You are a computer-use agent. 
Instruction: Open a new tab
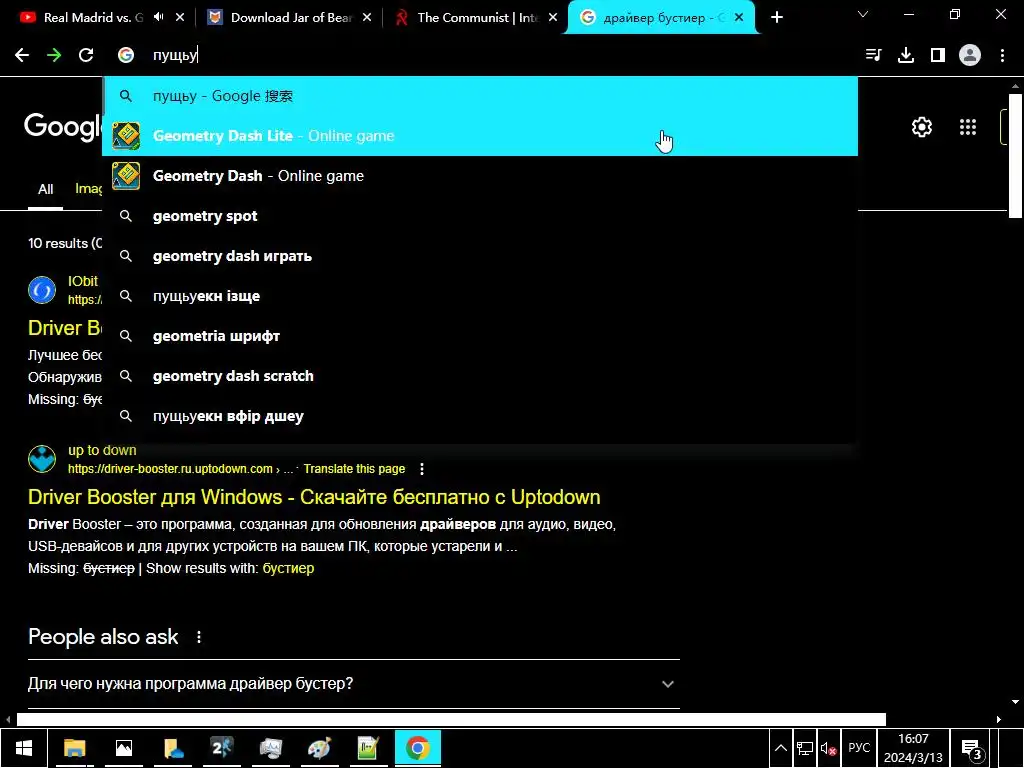(776, 18)
